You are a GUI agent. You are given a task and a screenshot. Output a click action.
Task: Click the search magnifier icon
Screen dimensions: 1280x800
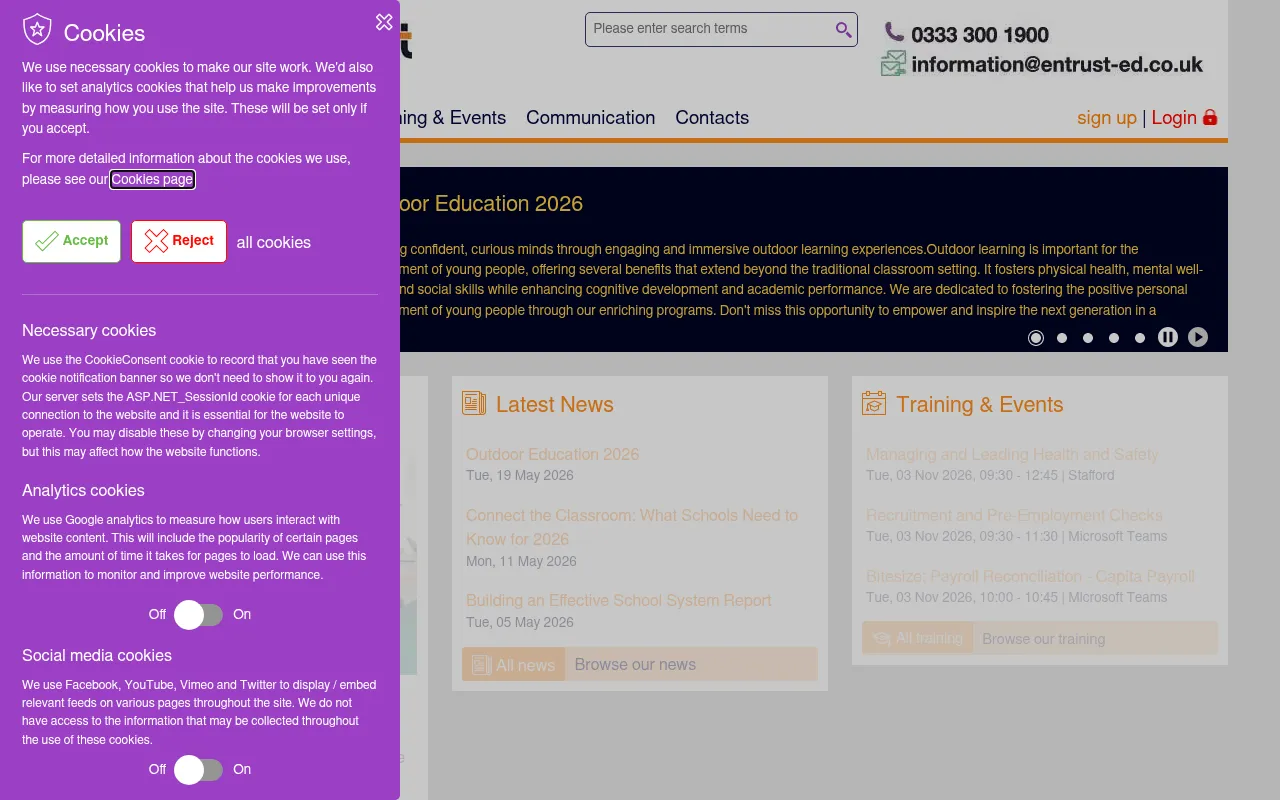(844, 29)
